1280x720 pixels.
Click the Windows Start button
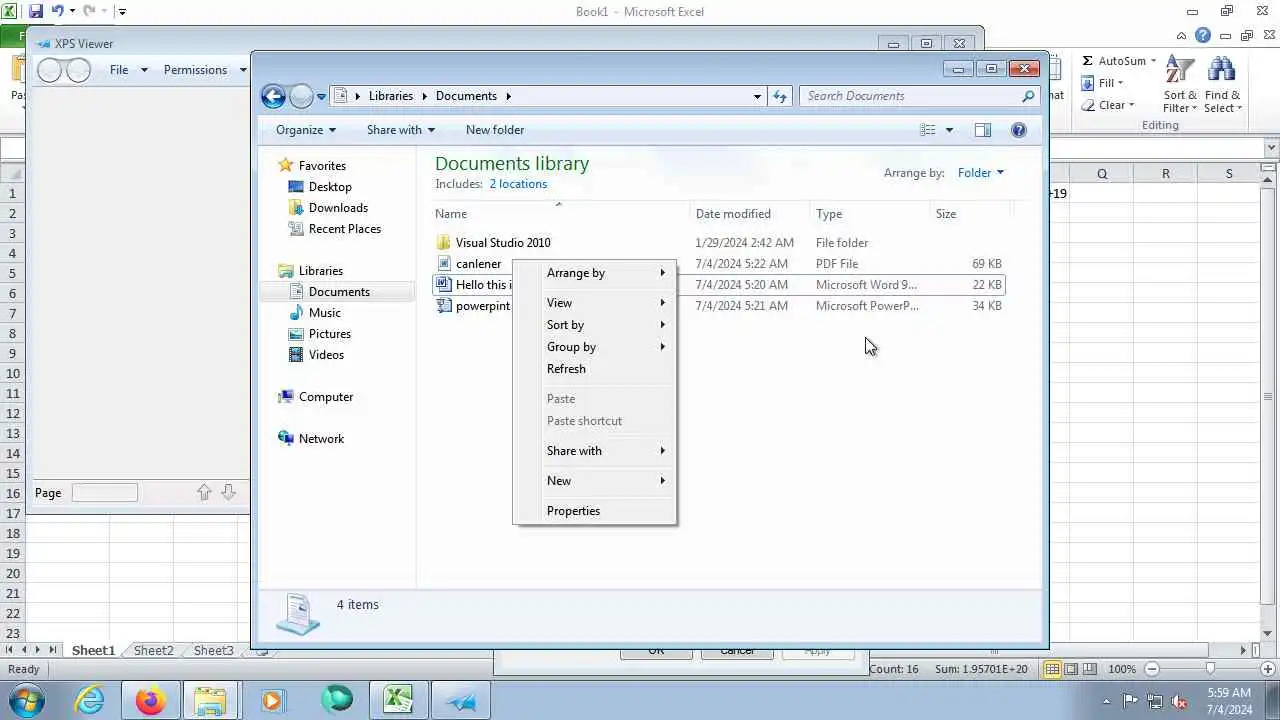point(26,700)
